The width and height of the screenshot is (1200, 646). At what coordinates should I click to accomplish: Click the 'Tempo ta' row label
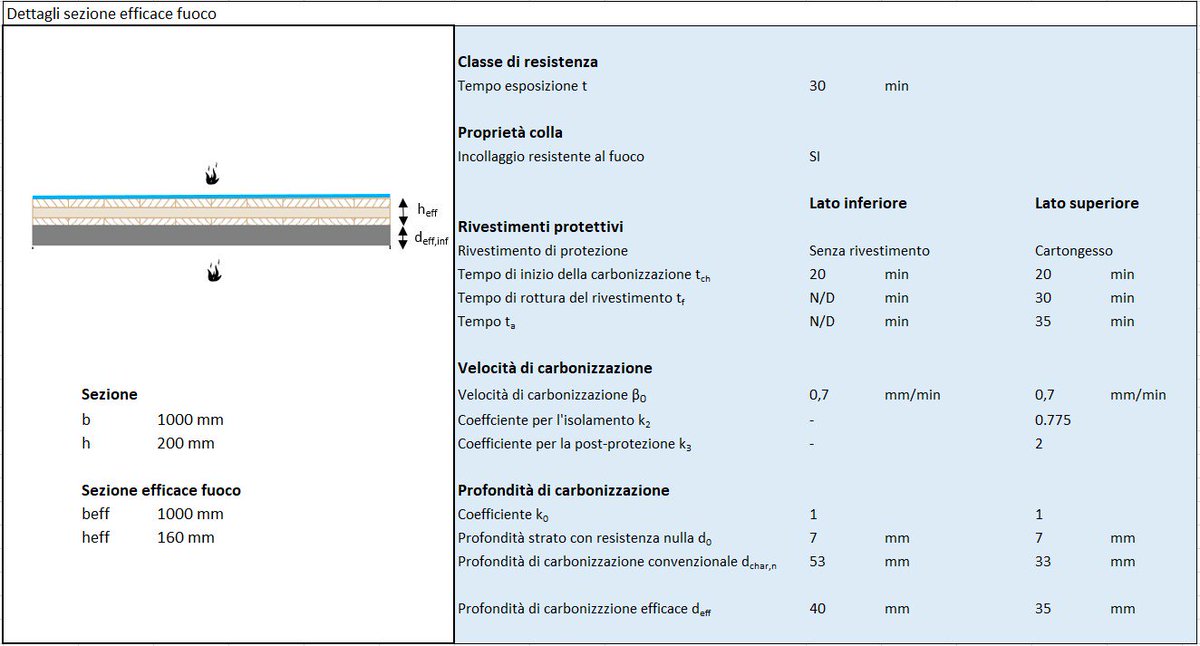(x=488, y=321)
